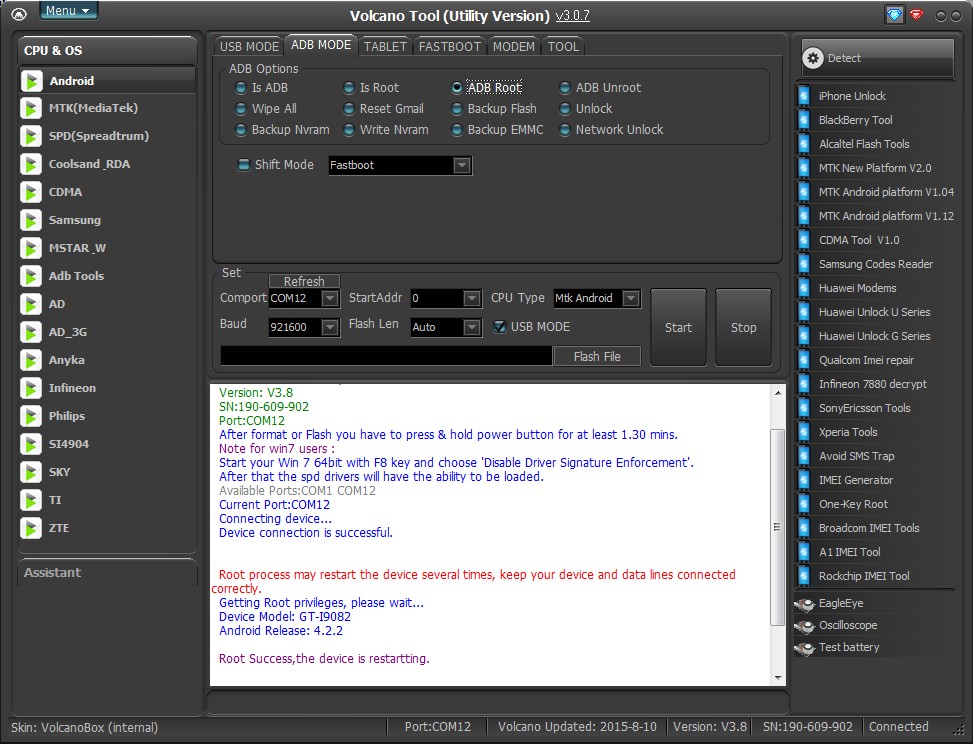Click the log scrollbar down arrow

778,678
